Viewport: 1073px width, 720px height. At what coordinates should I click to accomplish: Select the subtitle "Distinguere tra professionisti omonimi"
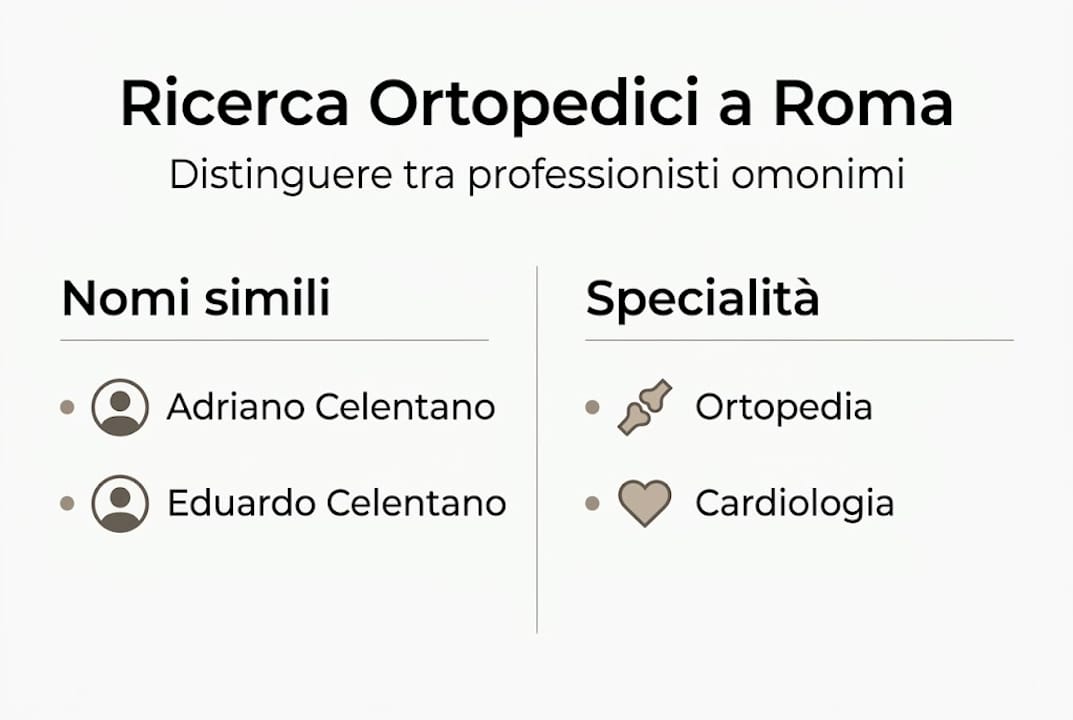click(x=536, y=174)
